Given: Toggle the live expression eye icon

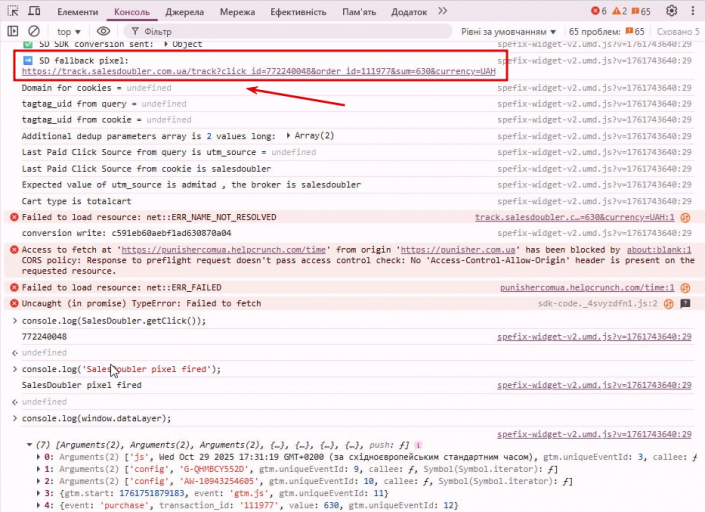Looking at the screenshot, I should pos(103,31).
